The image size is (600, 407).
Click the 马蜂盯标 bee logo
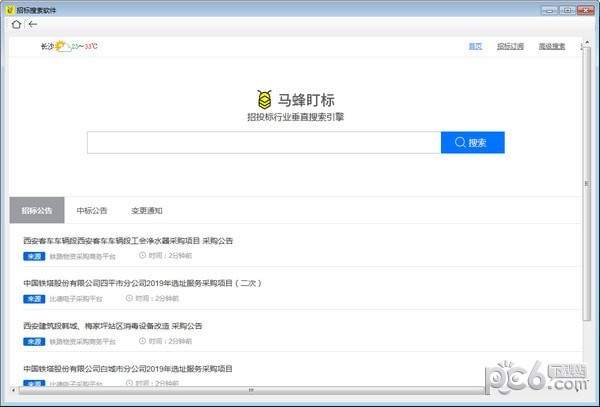click(x=264, y=99)
